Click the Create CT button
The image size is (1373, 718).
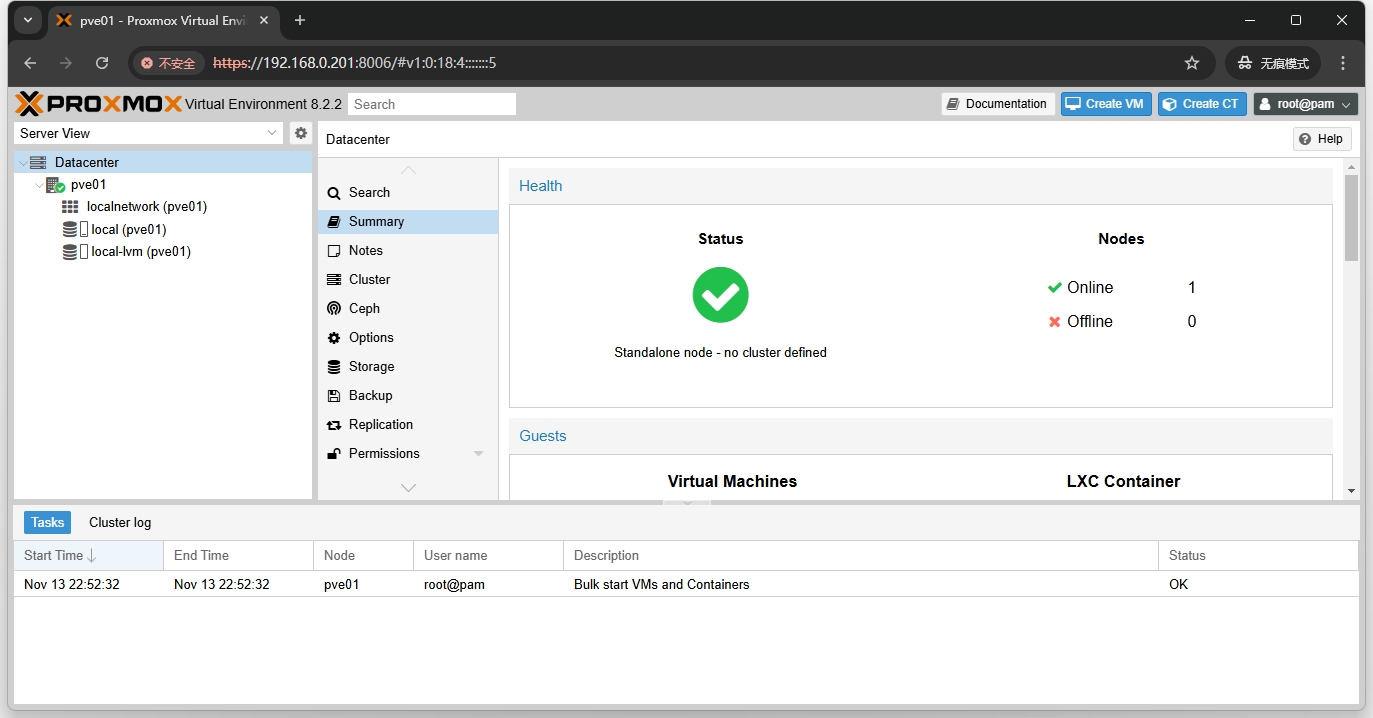1201,104
